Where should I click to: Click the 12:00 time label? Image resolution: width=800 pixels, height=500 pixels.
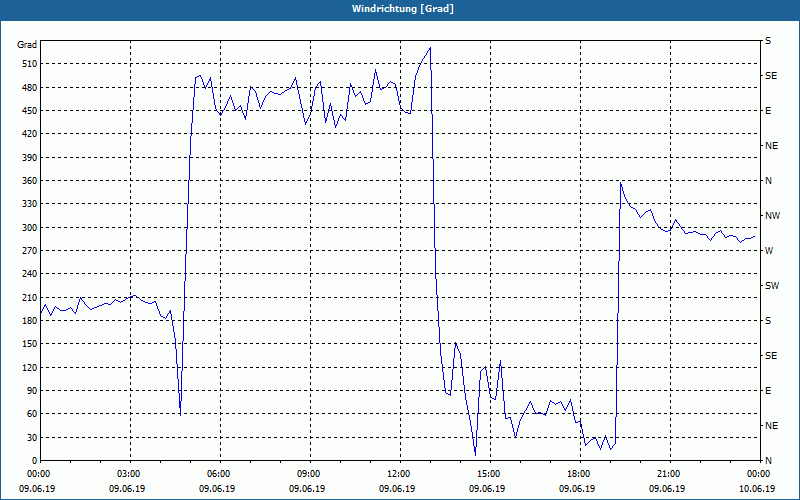(x=398, y=474)
